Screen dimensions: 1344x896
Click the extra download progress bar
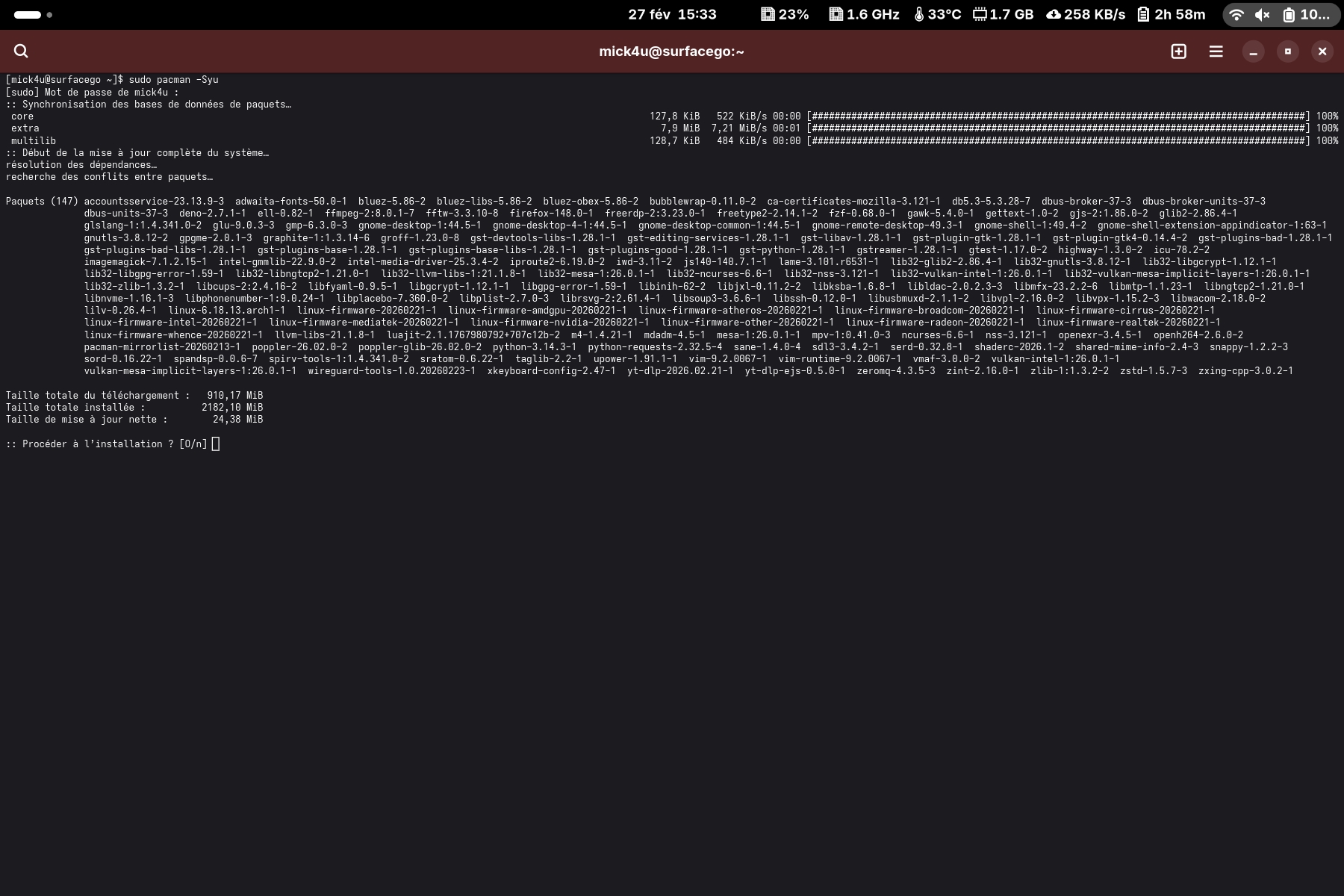coord(1058,128)
